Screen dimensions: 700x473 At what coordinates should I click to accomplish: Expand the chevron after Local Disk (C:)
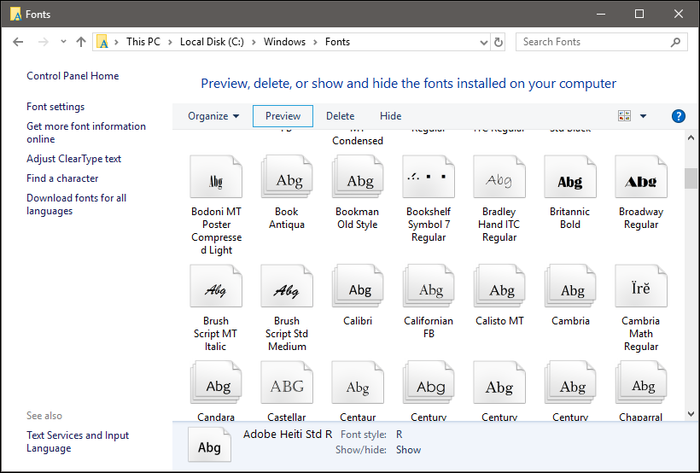click(254, 42)
